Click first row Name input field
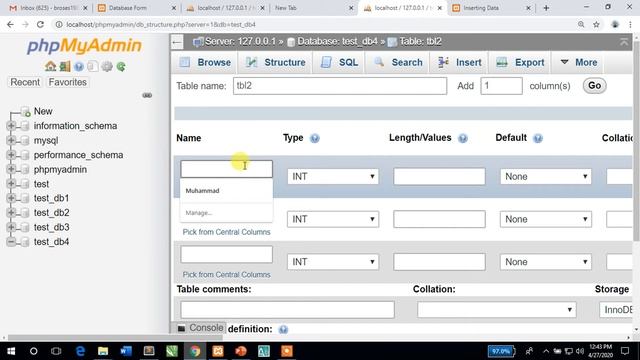The height and width of the screenshot is (360, 640). (x=227, y=169)
